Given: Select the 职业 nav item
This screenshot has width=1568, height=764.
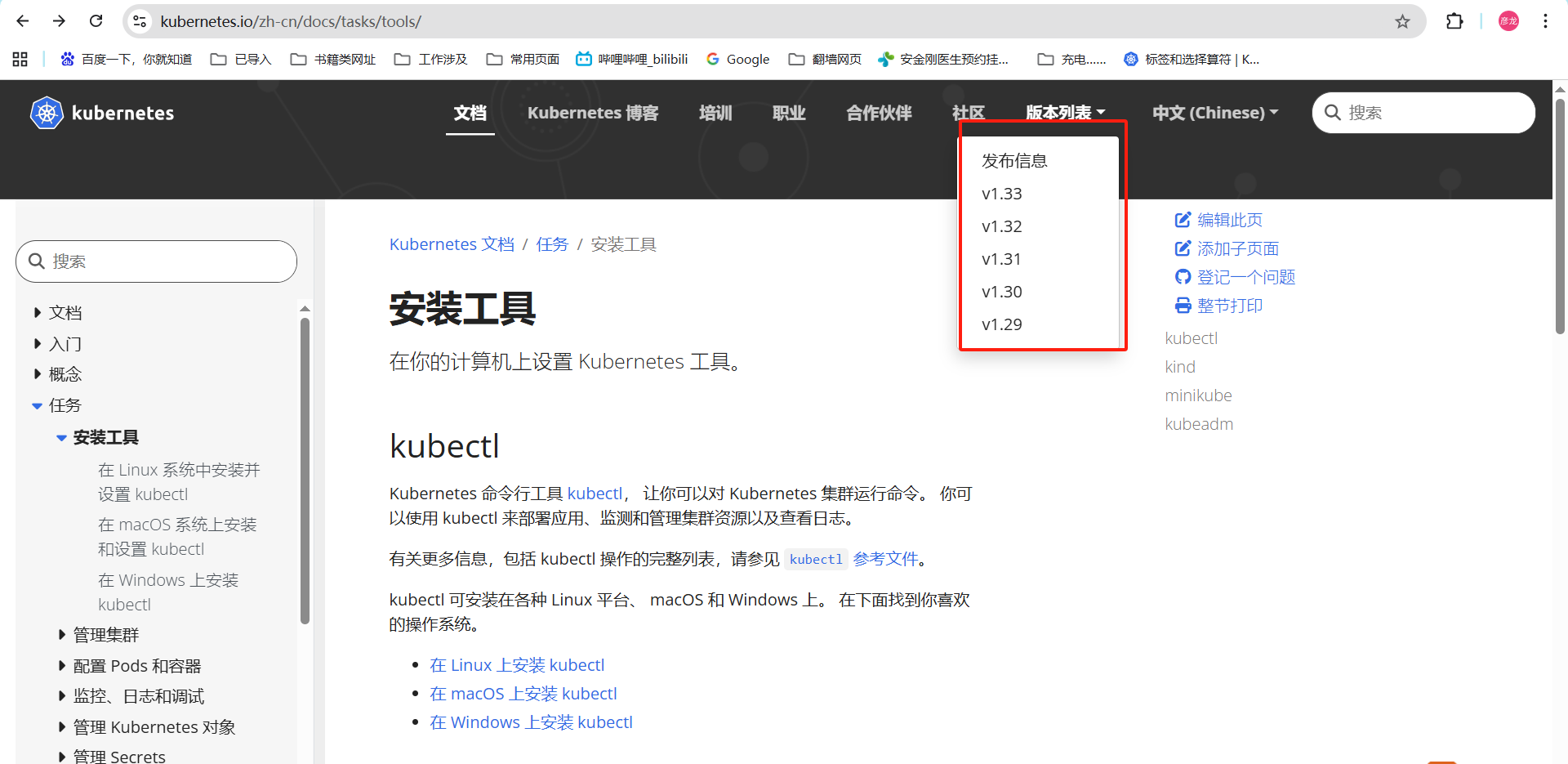Looking at the screenshot, I should (789, 113).
